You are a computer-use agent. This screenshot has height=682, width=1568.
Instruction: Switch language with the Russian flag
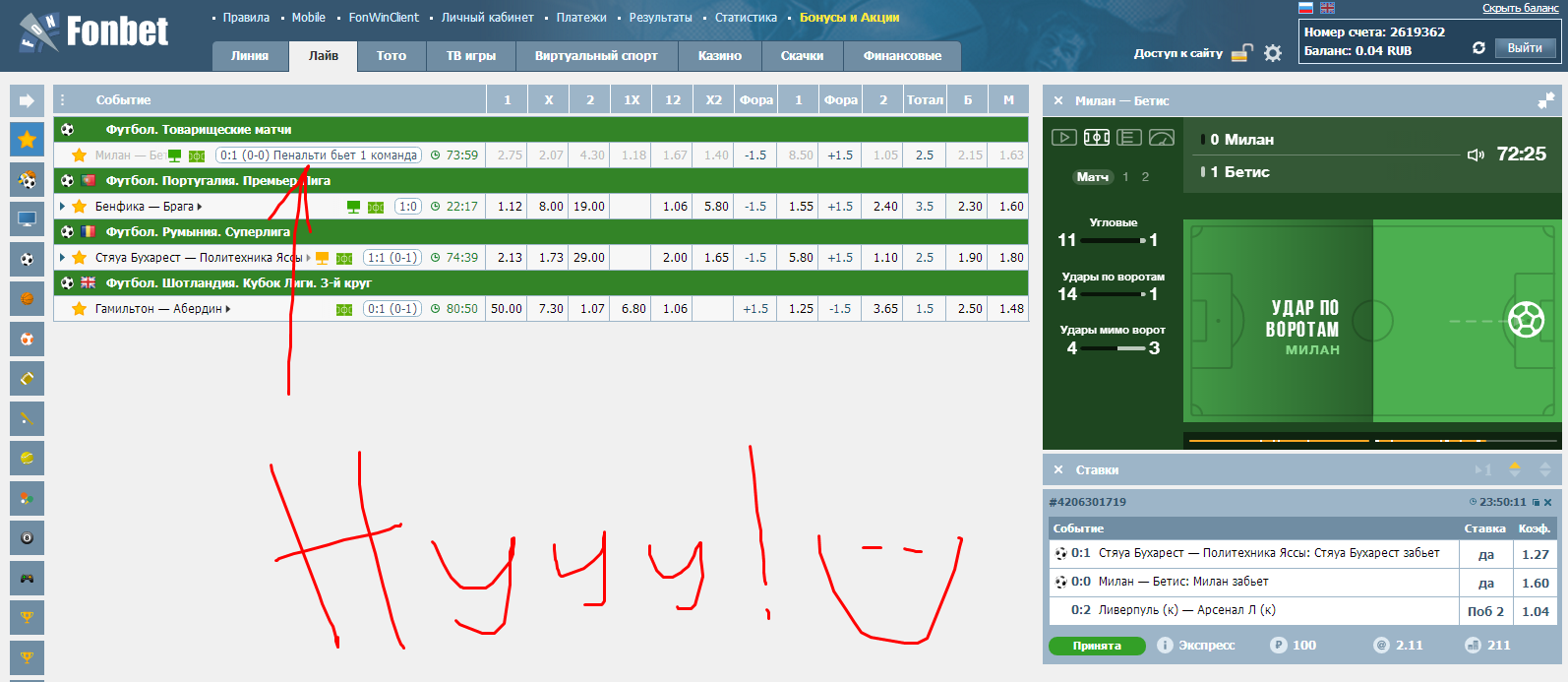click(x=1306, y=8)
